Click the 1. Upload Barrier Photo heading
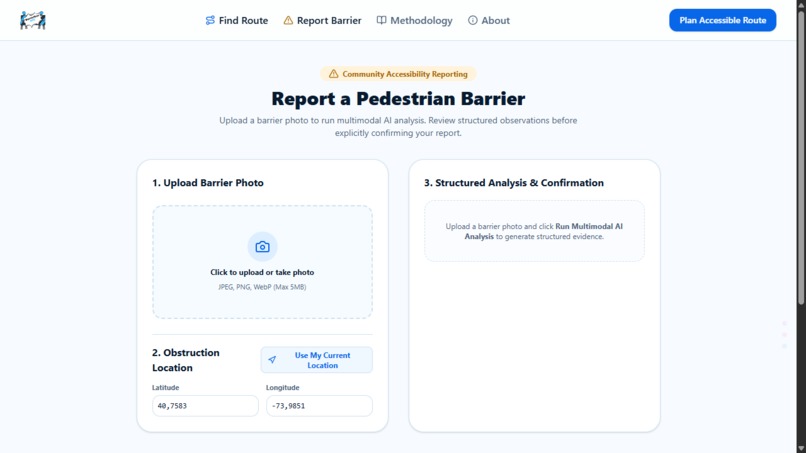The image size is (806, 453). 208,183
